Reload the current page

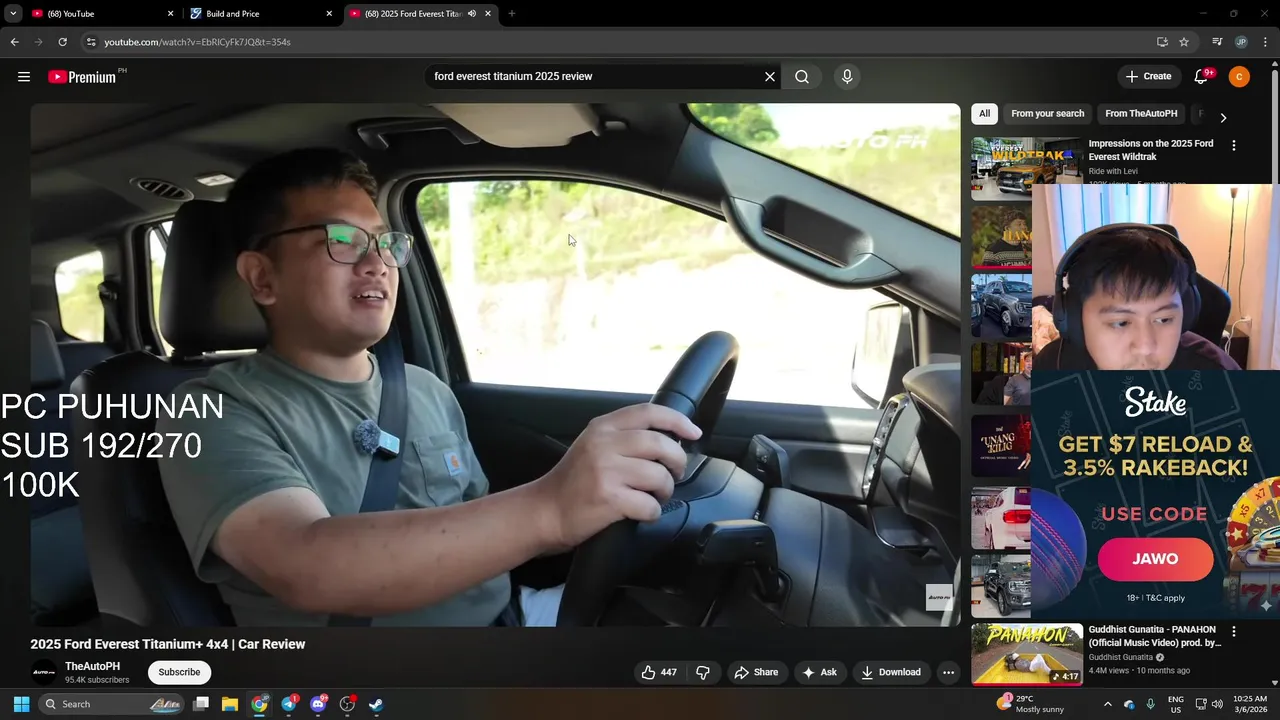point(62,42)
